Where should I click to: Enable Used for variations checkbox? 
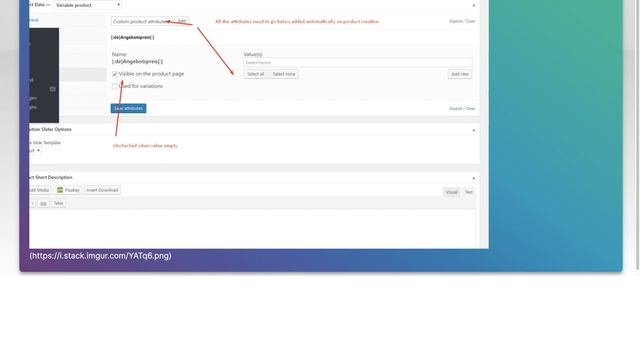115,86
